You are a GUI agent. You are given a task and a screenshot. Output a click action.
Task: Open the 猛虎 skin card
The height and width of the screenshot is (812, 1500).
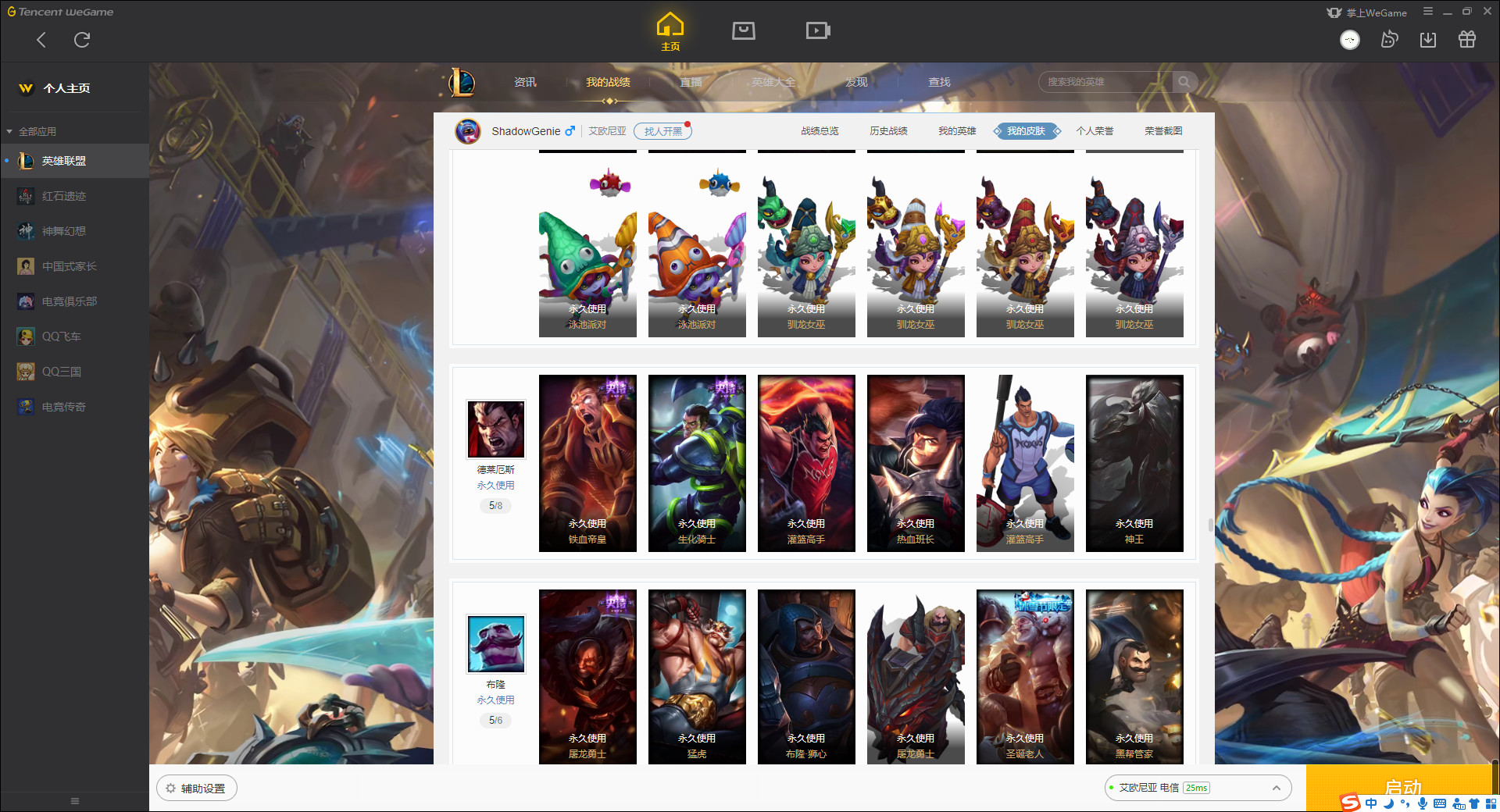point(697,677)
